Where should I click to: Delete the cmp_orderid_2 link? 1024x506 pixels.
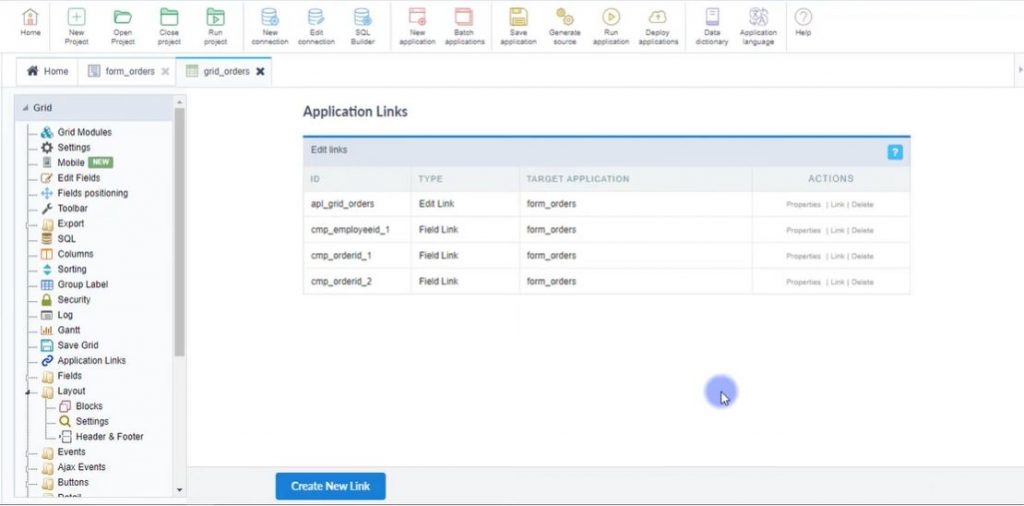pyautogui.click(x=862, y=282)
